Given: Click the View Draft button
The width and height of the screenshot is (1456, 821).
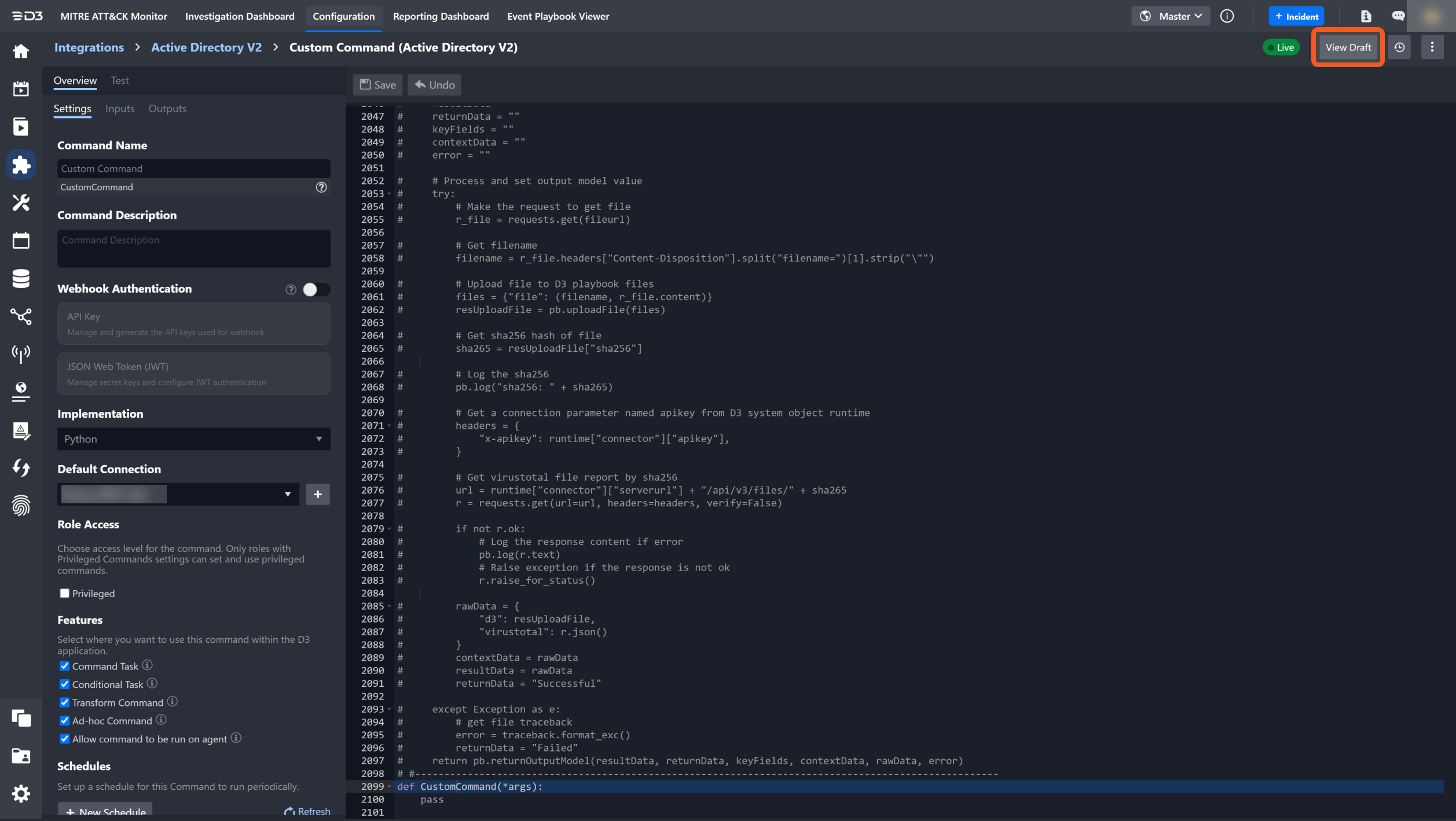Looking at the screenshot, I should click(x=1348, y=47).
